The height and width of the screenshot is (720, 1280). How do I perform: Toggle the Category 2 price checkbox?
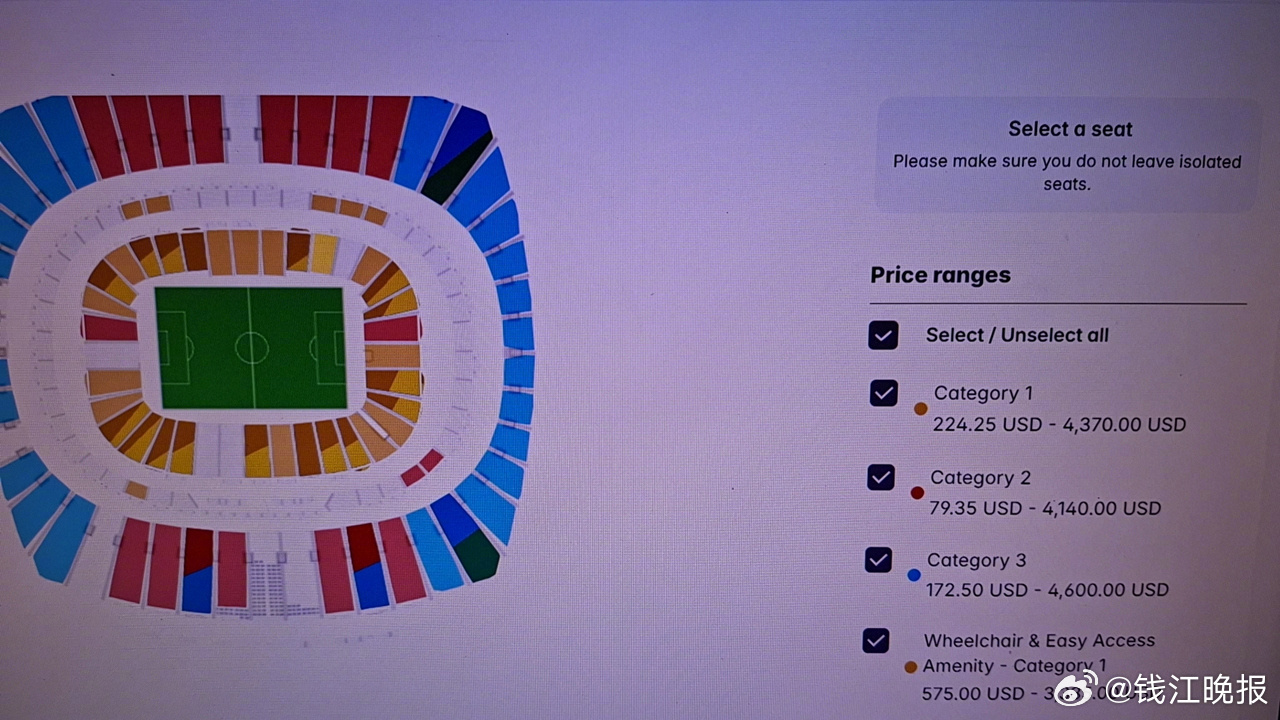pyautogui.click(x=881, y=477)
